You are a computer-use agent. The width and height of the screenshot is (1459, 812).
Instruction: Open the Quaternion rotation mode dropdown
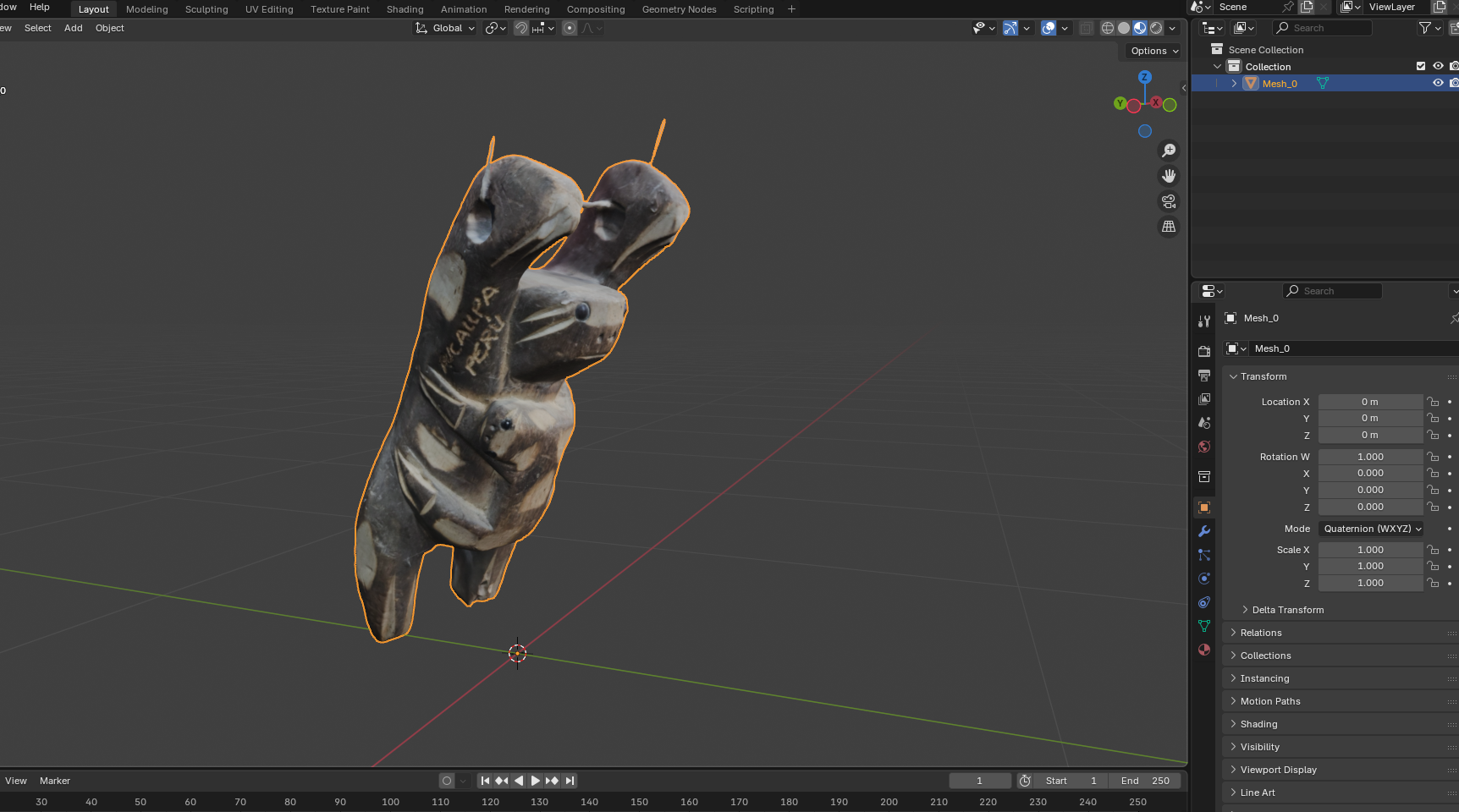click(x=1371, y=529)
